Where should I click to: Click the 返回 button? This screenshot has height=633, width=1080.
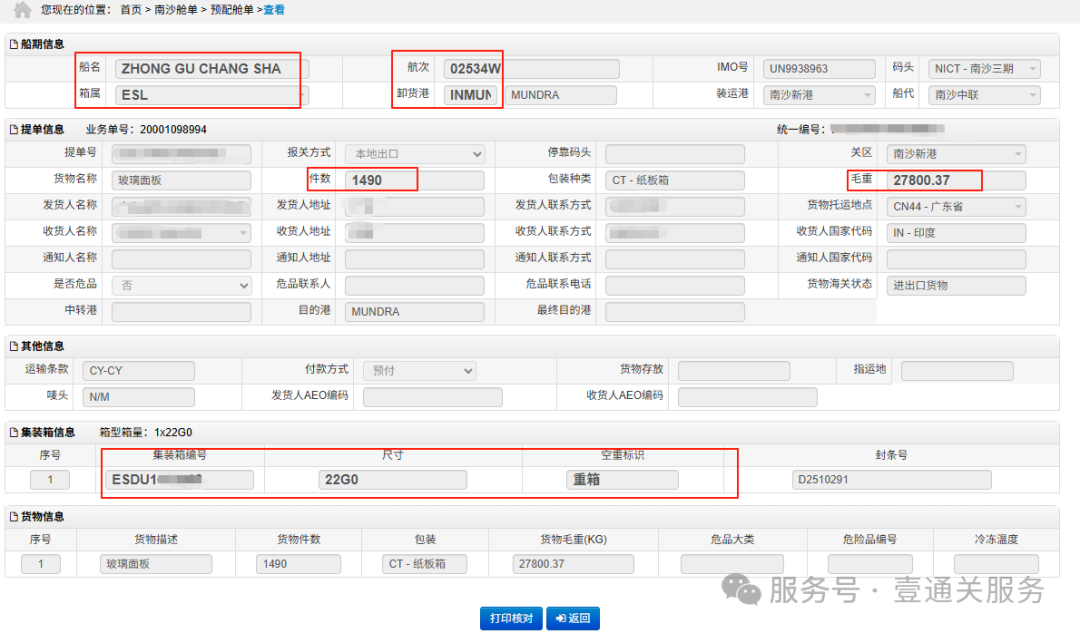coord(573,618)
